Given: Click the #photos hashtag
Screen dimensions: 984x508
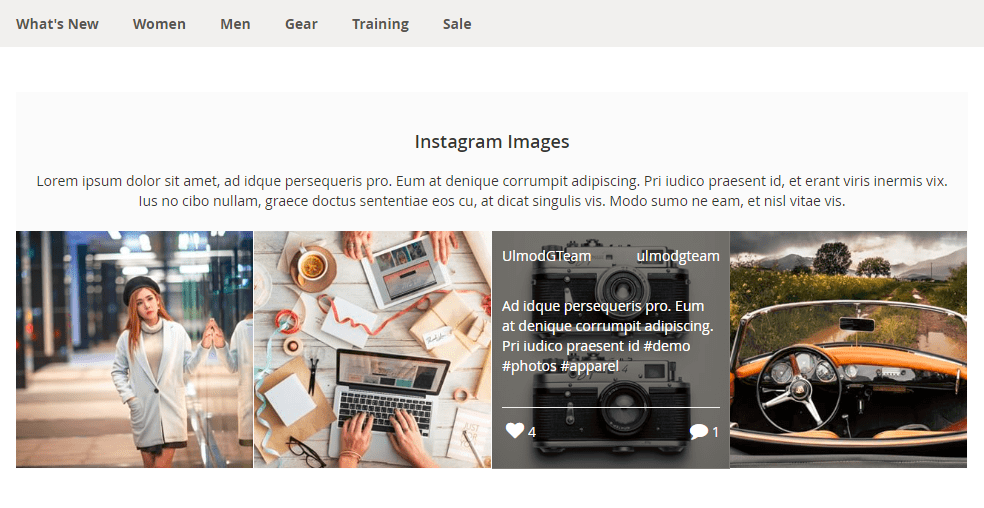Looking at the screenshot, I should tap(529, 366).
